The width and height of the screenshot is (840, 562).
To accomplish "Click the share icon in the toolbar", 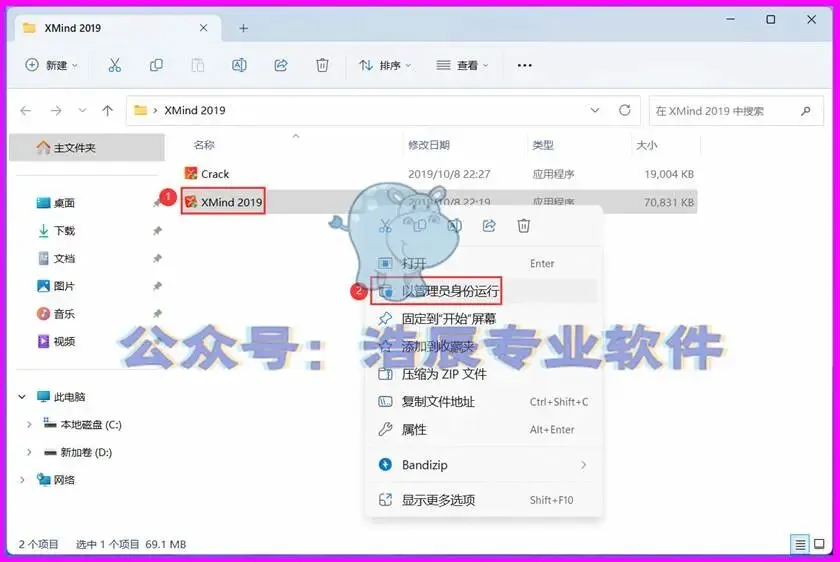I will 281,65.
